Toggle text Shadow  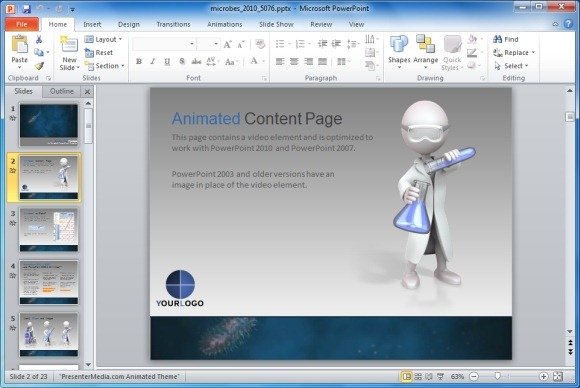coord(182,61)
